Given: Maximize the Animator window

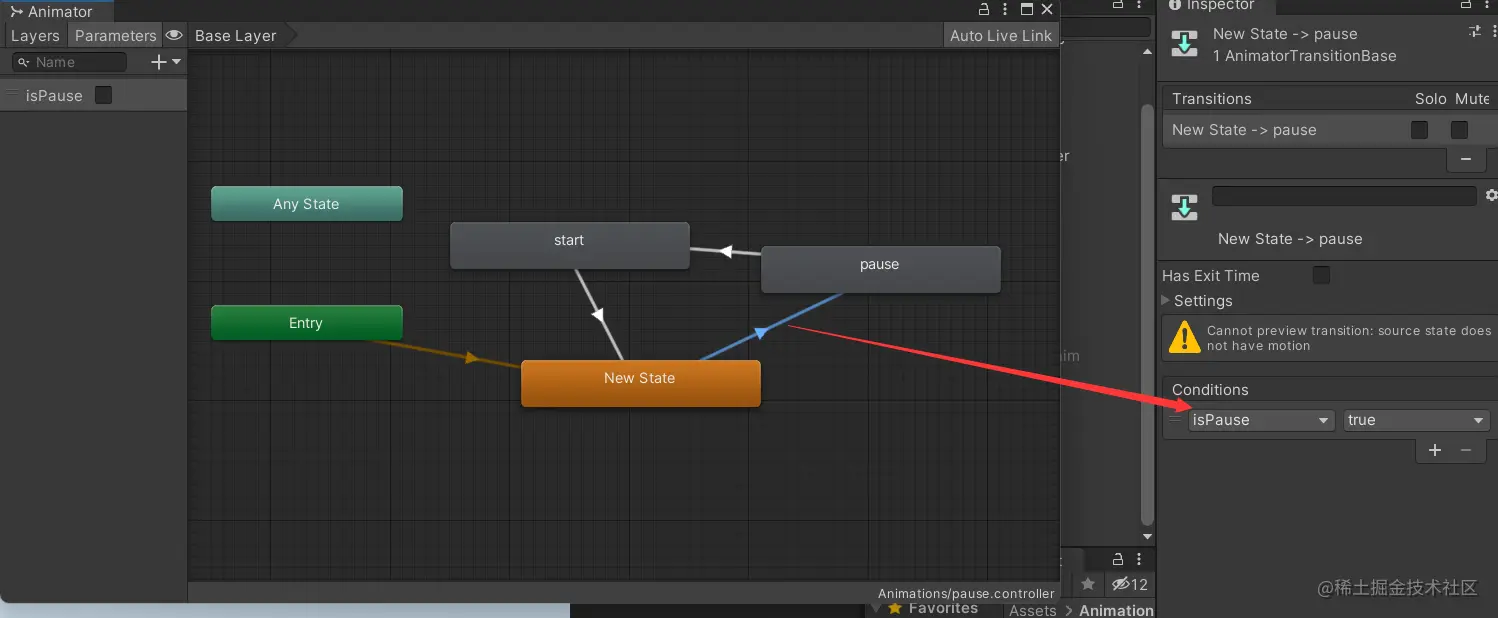Looking at the screenshot, I should [x=1026, y=9].
